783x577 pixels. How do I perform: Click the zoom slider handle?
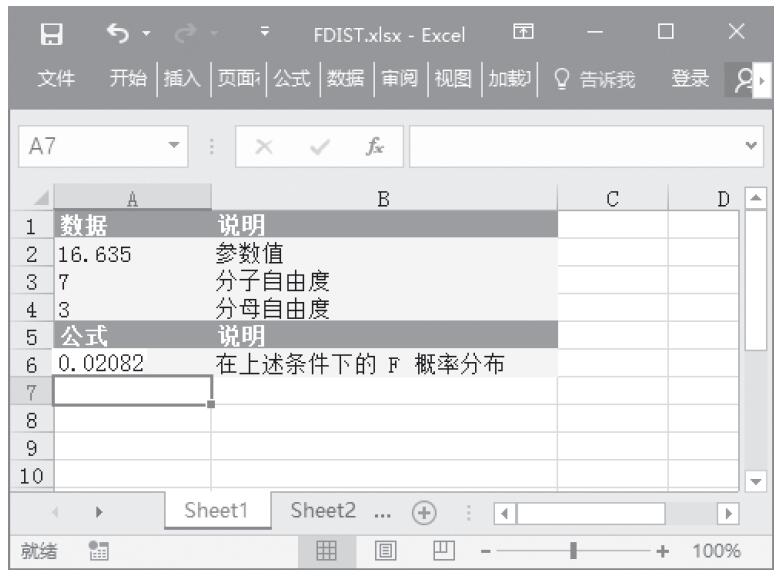pyautogui.click(x=573, y=551)
